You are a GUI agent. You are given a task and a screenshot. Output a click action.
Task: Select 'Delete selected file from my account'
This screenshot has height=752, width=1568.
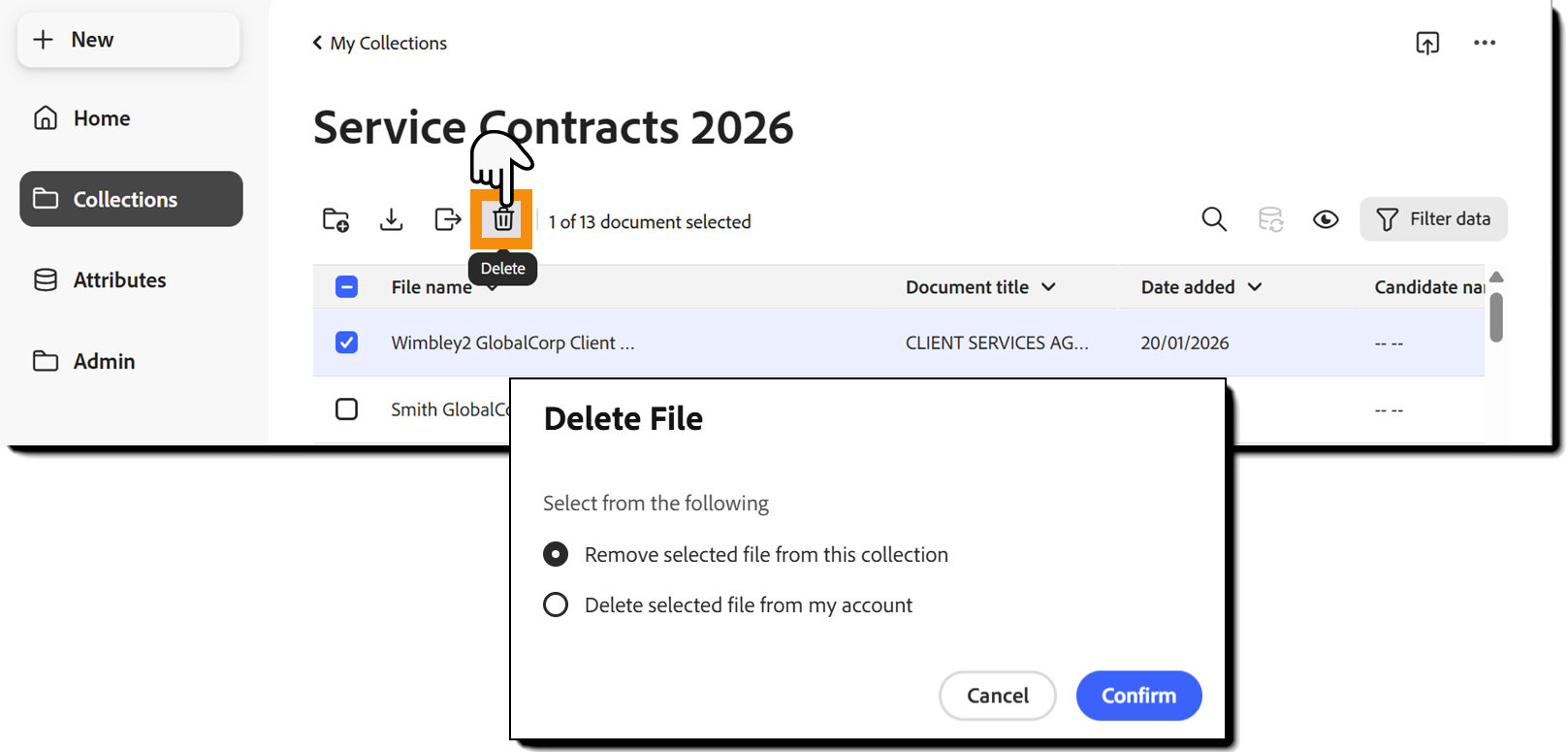tap(555, 604)
